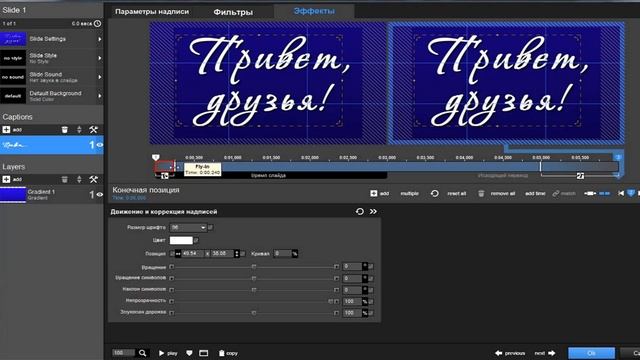Add a new caption with the plus icon
Viewport: 640px width, 360px height.
pos(6,129)
